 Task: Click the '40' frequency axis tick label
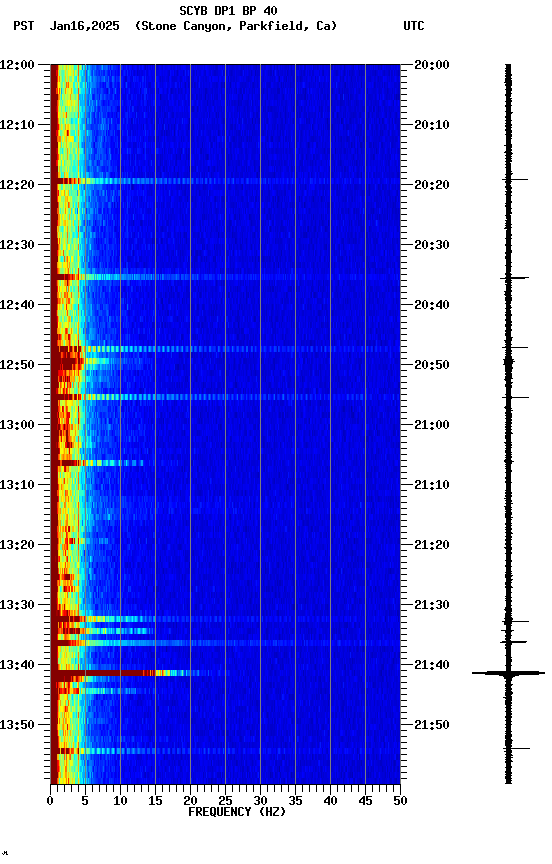(330, 802)
